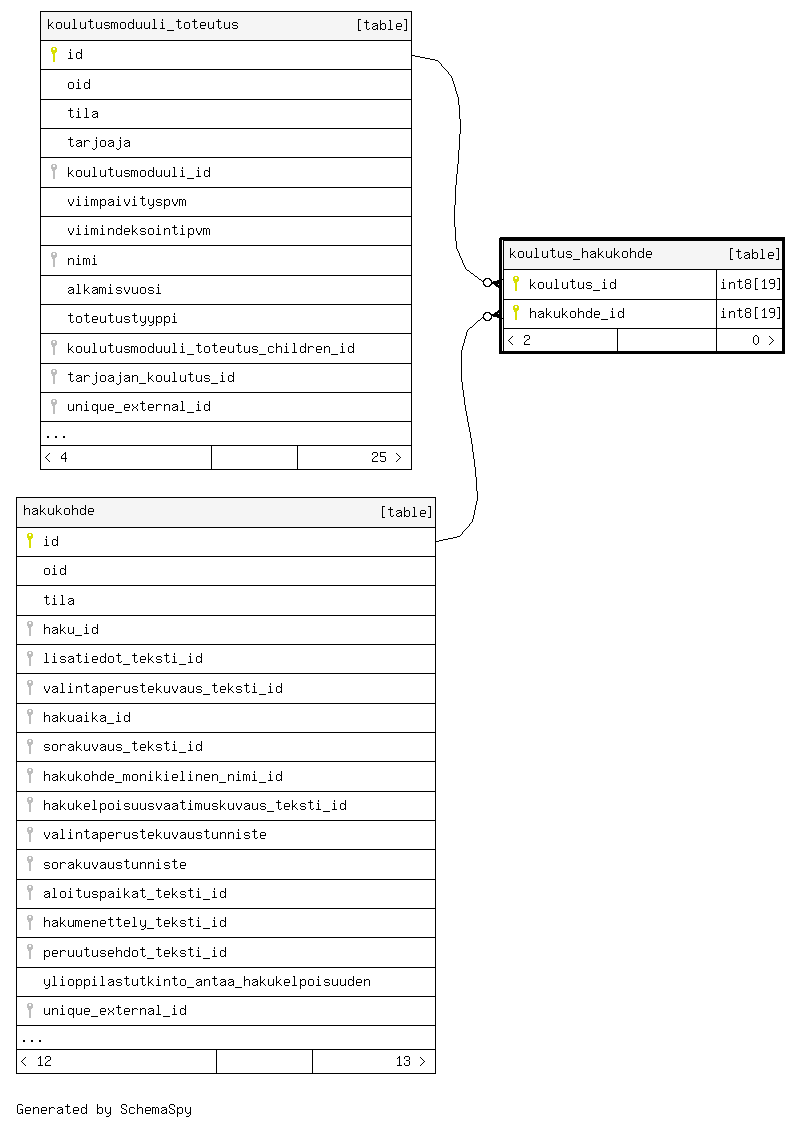Image resolution: width=801 pixels, height=1128 pixels.
Task: Click the grey key icon beside lisatiedot_teksti_id
Action: pyautogui.click(x=30, y=658)
